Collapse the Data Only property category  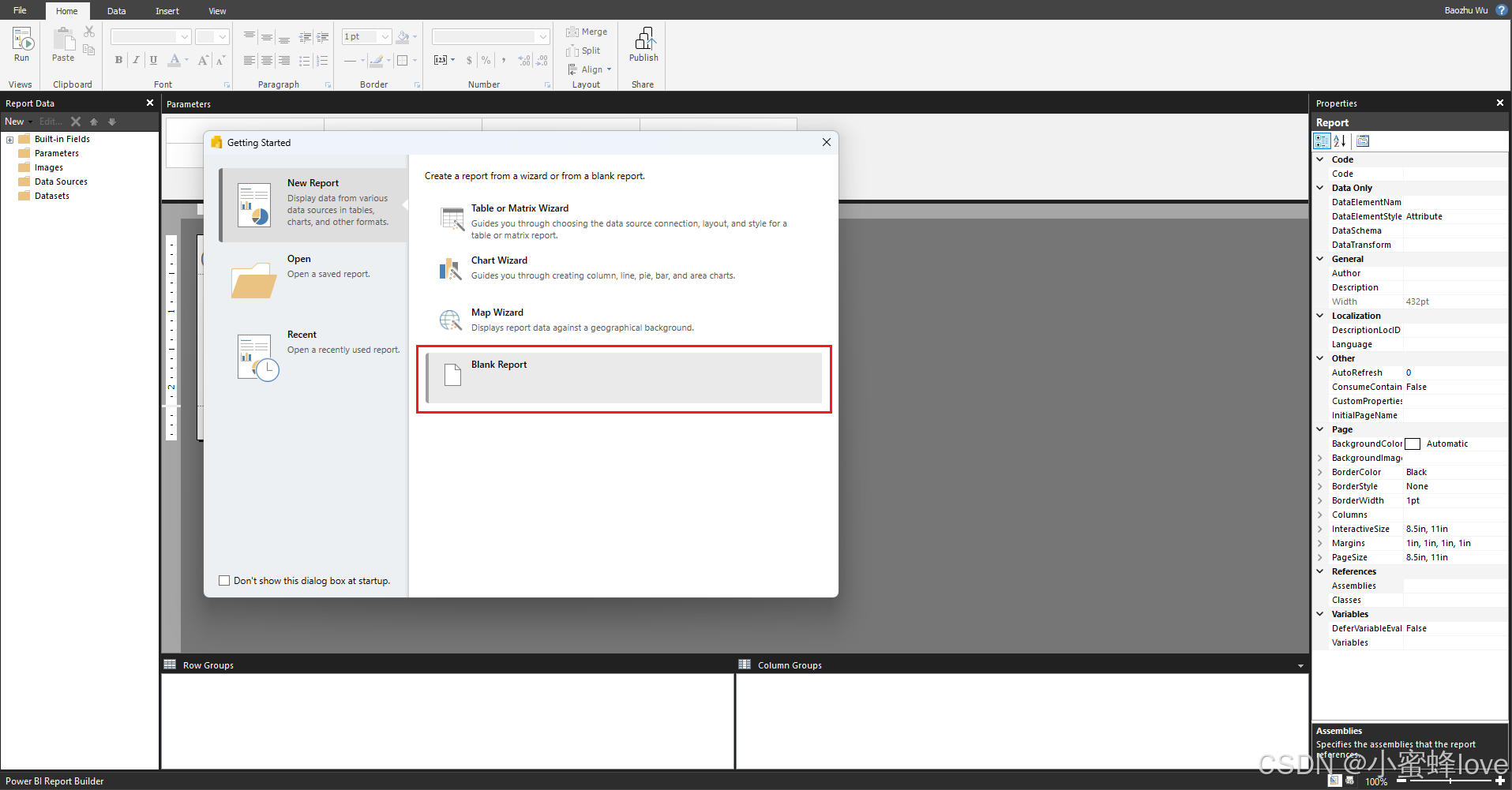1320,188
